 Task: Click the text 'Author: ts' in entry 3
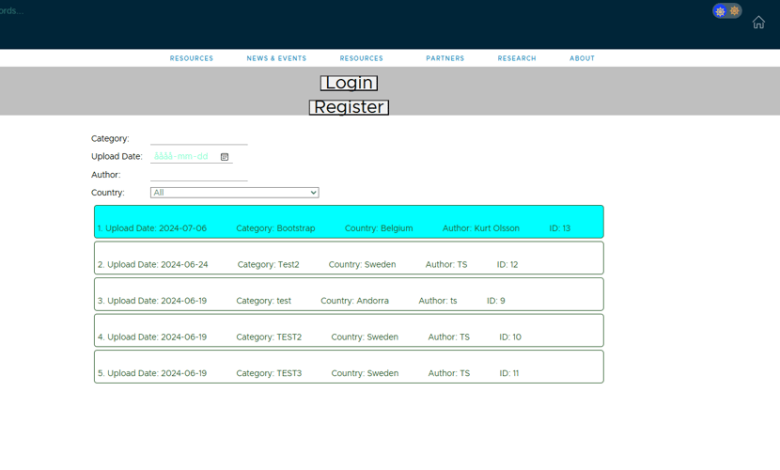438,301
